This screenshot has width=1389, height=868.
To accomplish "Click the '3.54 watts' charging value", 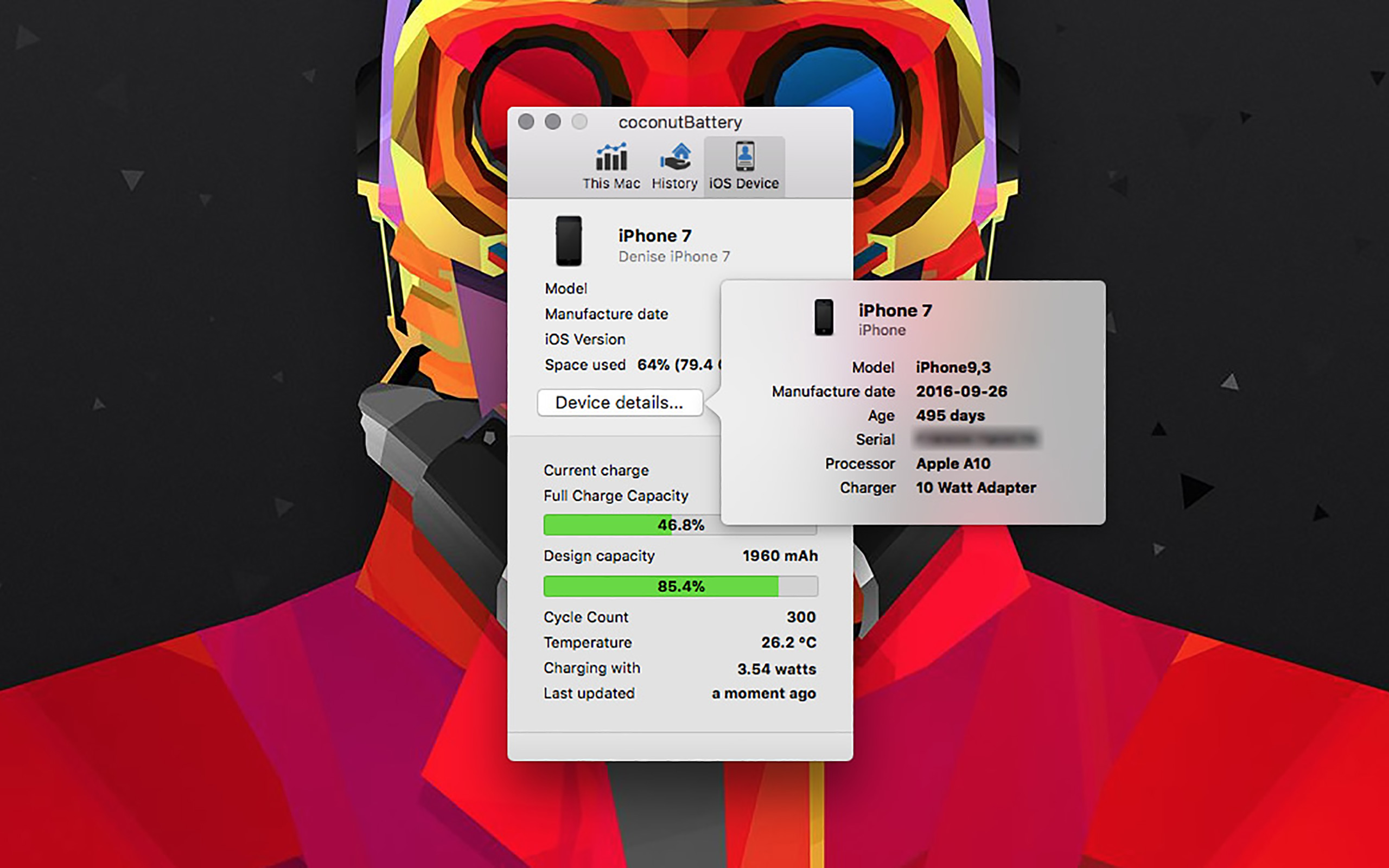I will pos(776,669).
